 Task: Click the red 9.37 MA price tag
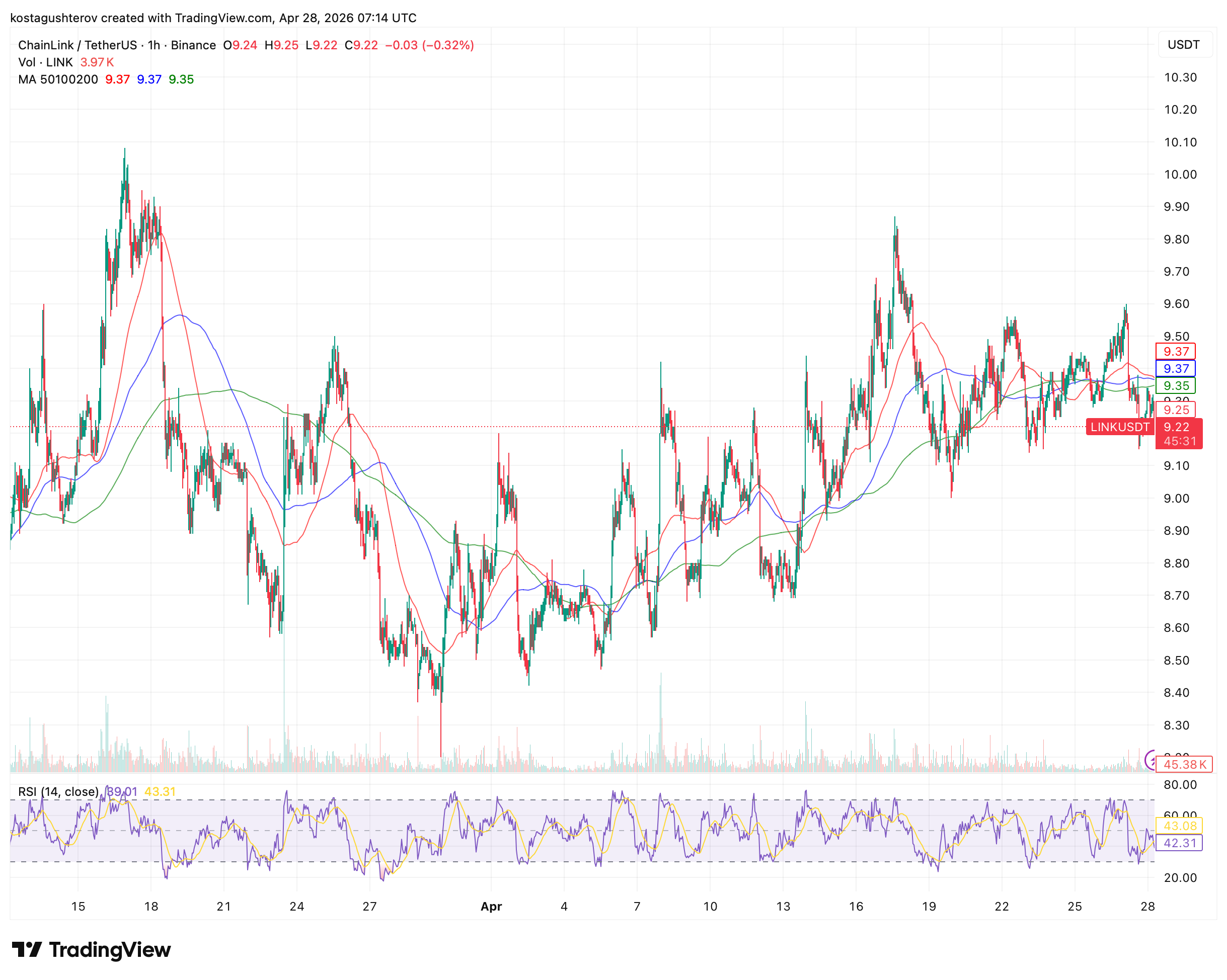[x=1175, y=352]
